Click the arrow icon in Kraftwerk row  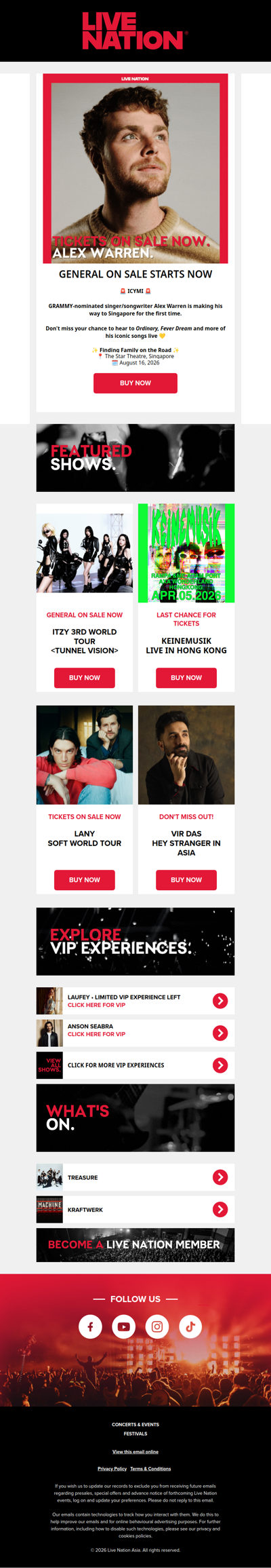point(220,1209)
